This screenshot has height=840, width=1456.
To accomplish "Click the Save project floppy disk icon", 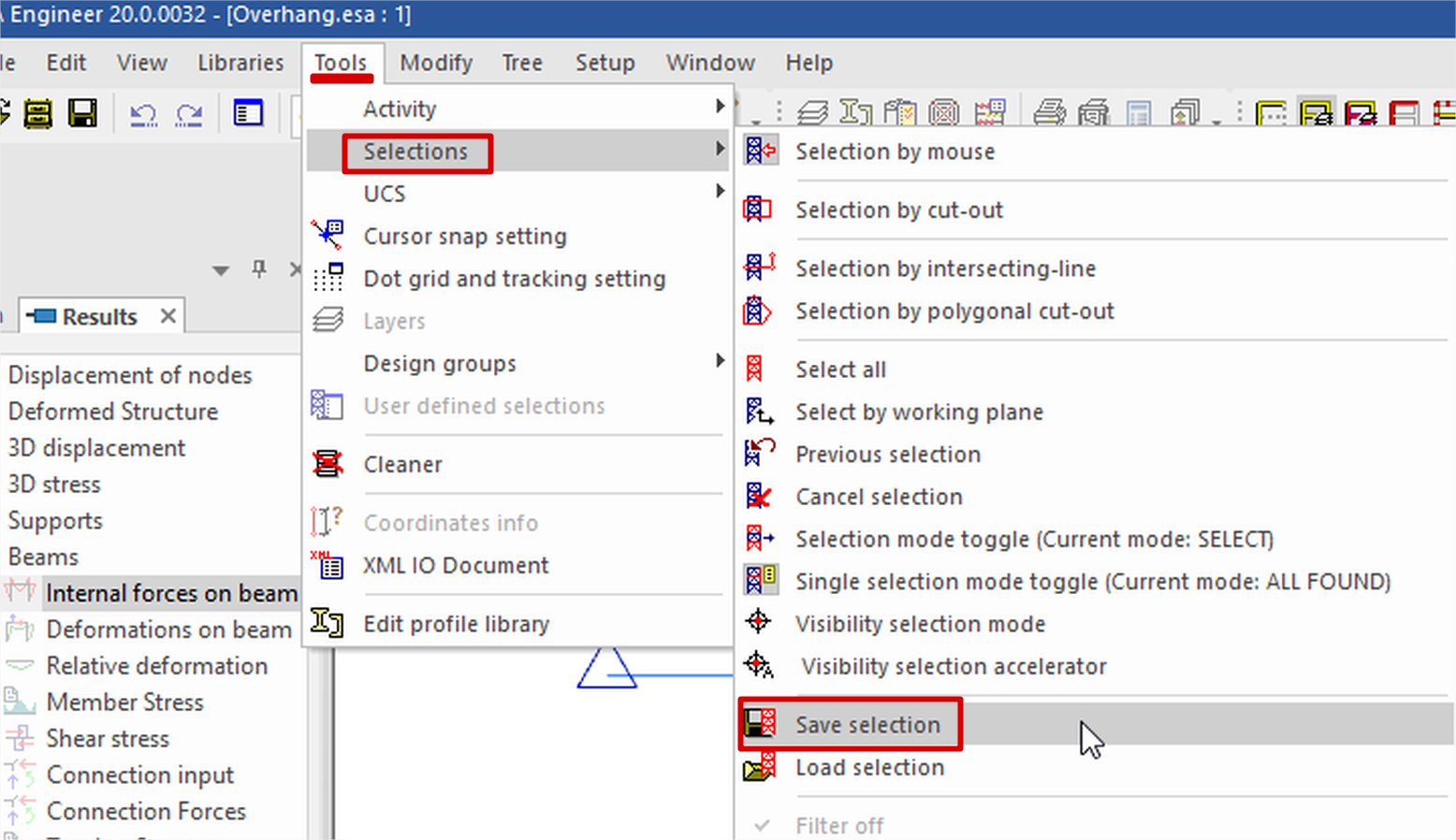I will [82, 114].
